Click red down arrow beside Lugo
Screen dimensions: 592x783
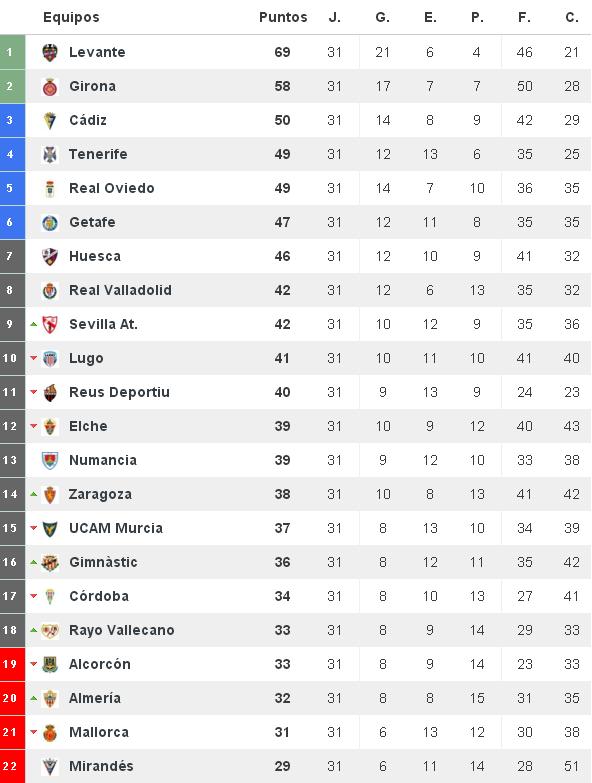[33, 358]
